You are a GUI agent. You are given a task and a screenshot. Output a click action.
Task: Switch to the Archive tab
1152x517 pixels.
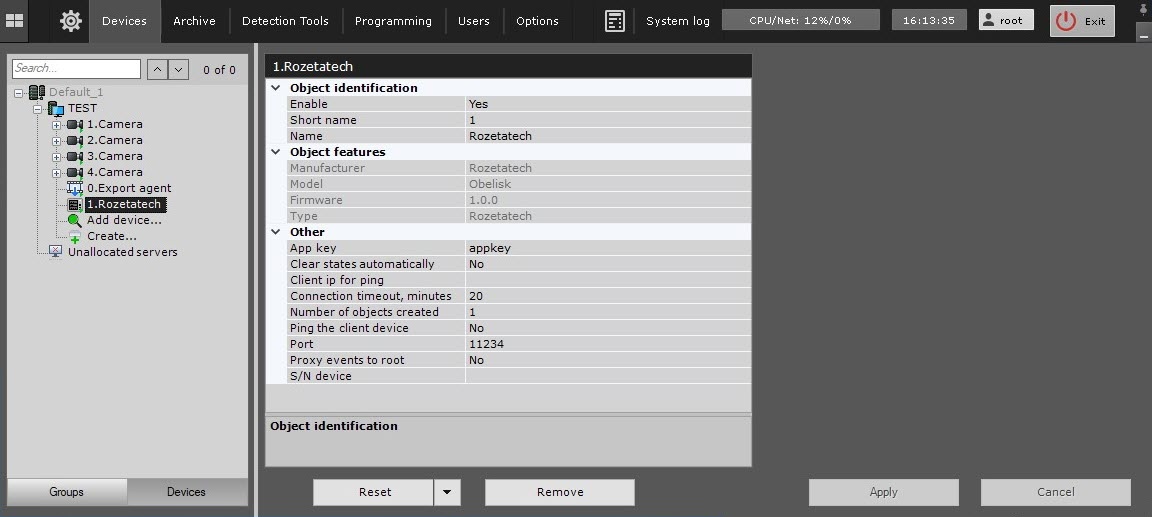pos(195,21)
